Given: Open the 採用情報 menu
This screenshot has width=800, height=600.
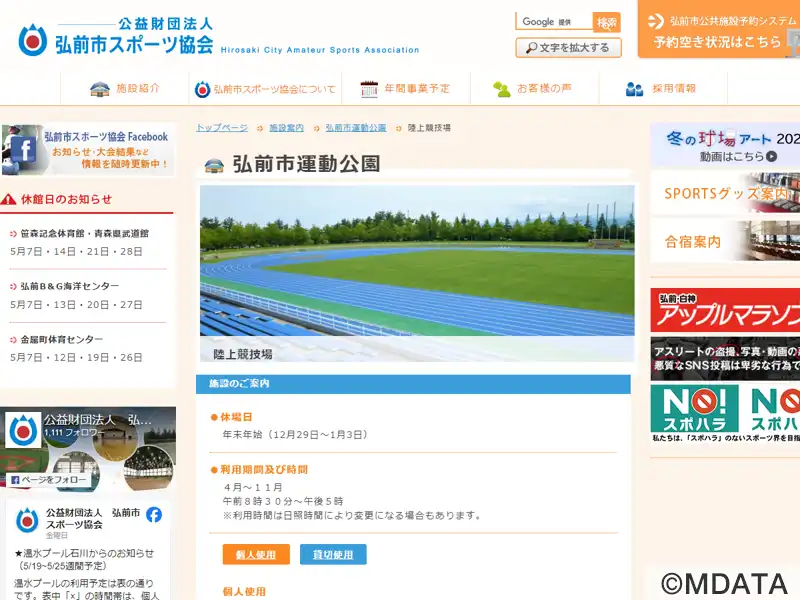Looking at the screenshot, I should pyautogui.click(x=663, y=89).
